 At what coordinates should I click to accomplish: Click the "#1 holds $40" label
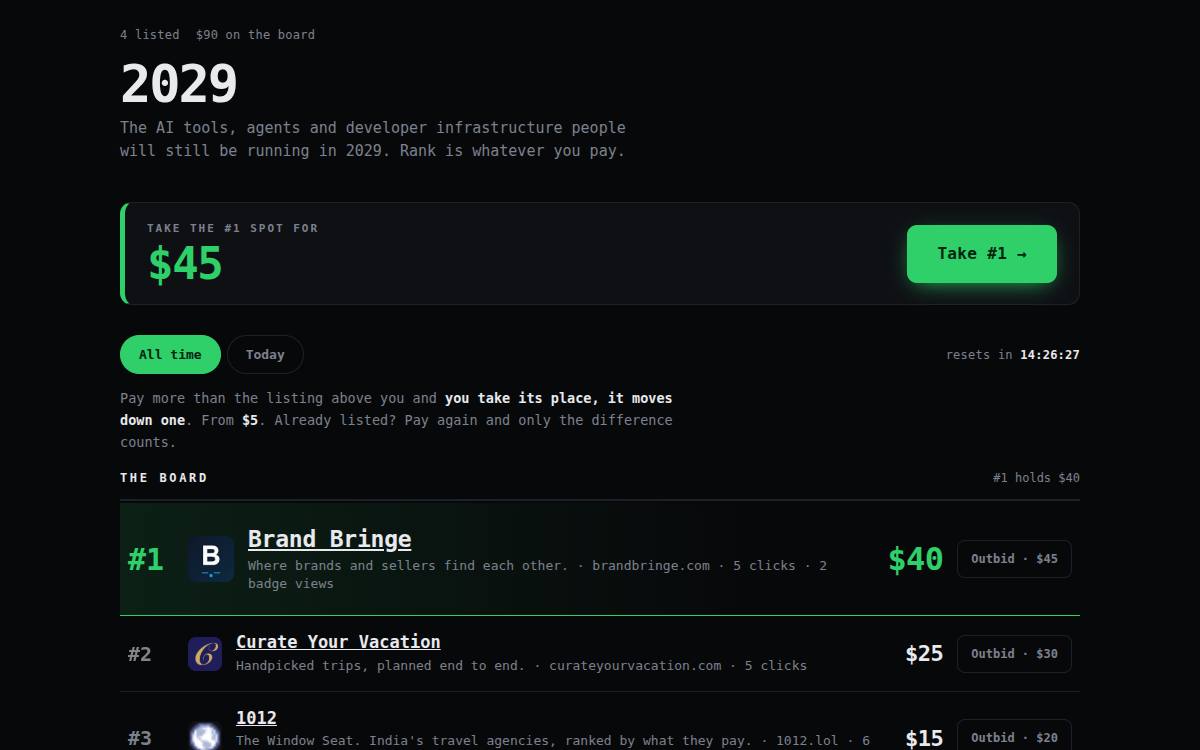click(x=1036, y=478)
